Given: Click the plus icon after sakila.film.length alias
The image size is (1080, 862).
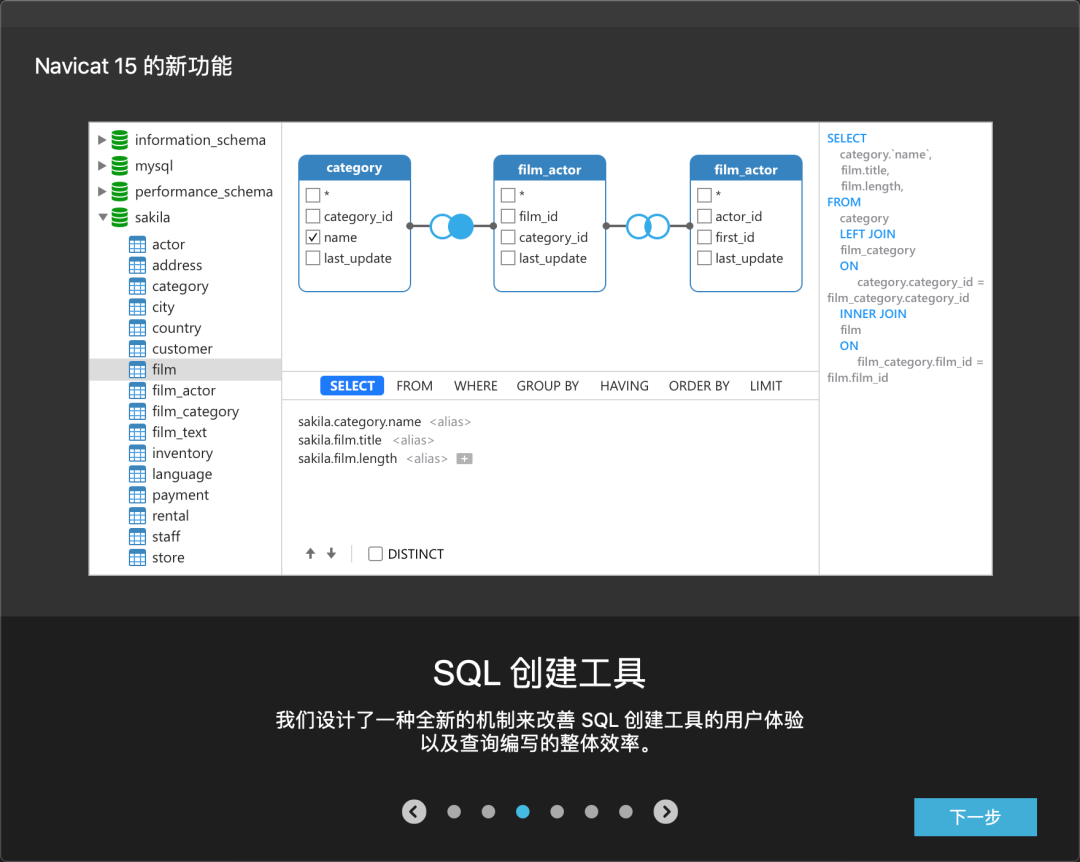Looking at the screenshot, I should (465, 459).
